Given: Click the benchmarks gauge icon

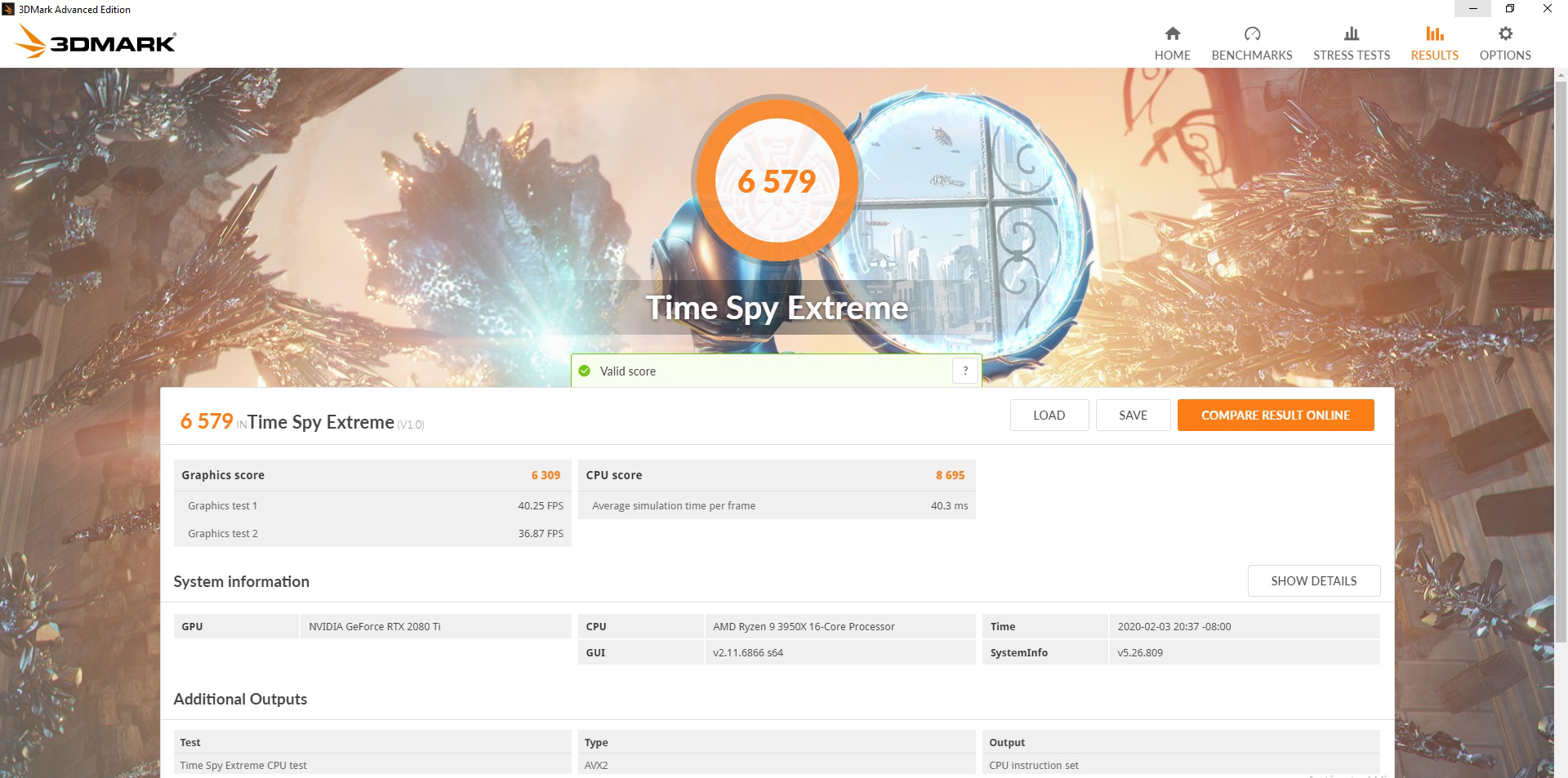Looking at the screenshot, I should [x=1252, y=33].
